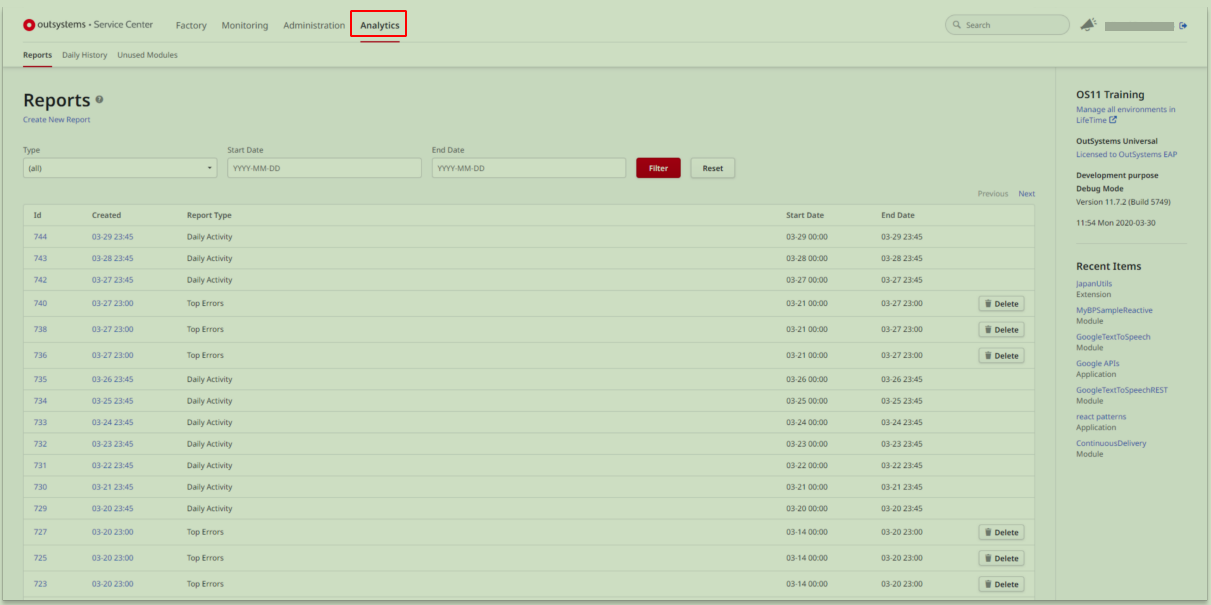Click the help icon beside the Reports heading

98,99
